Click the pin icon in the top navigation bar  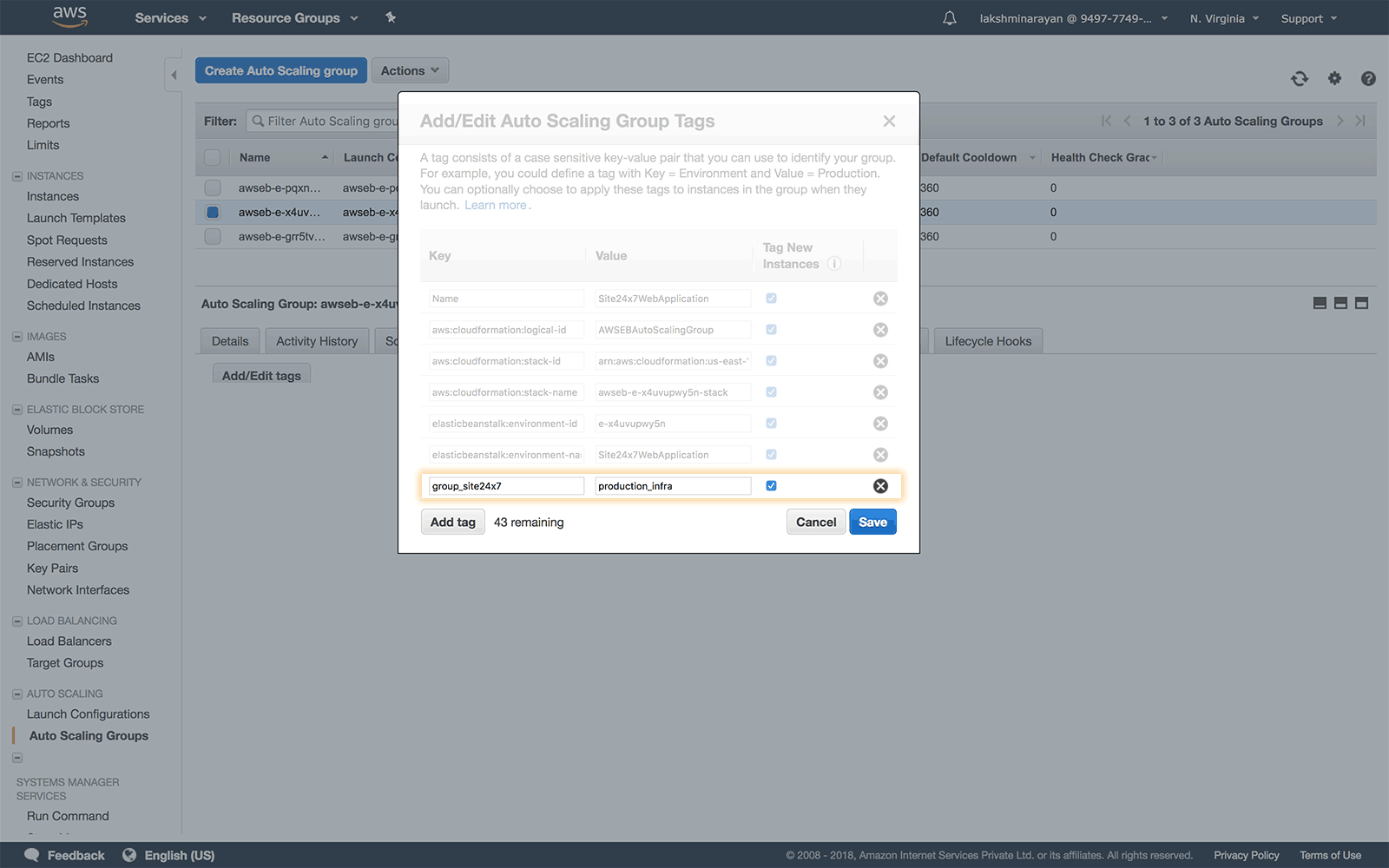[x=391, y=16]
